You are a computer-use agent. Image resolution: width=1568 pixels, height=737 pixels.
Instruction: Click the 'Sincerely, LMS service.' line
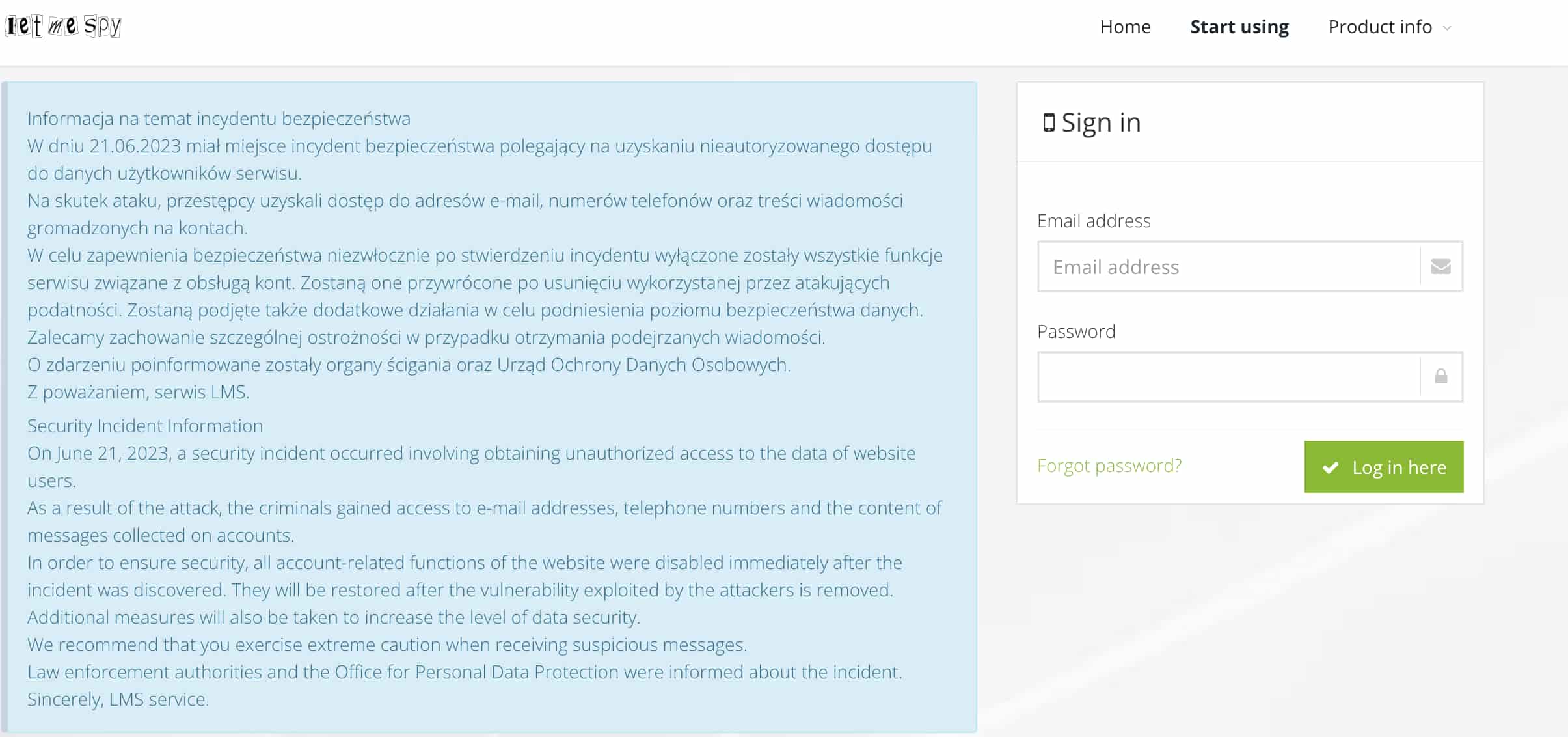coord(118,699)
